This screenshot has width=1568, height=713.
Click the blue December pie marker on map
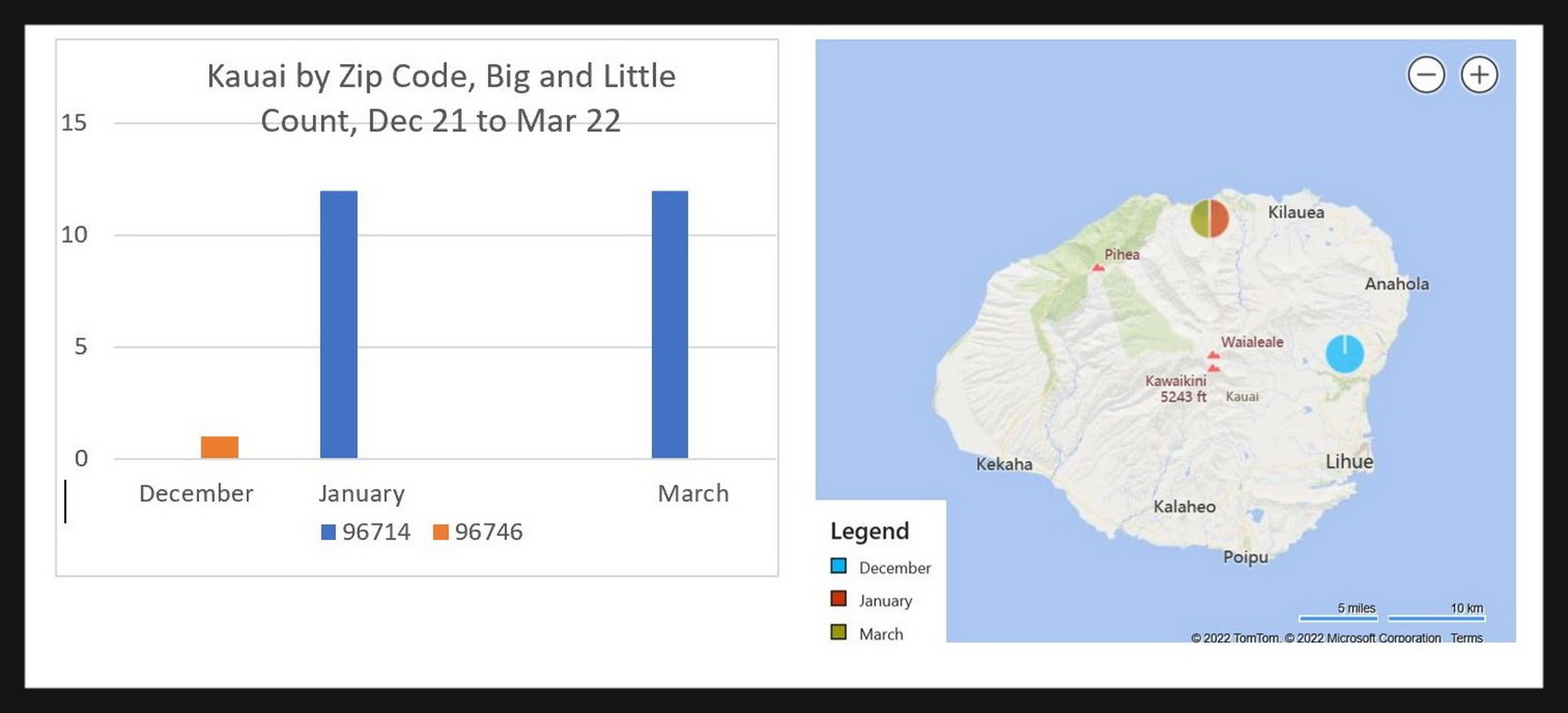pyautogui.click(x=1345, y=354)
